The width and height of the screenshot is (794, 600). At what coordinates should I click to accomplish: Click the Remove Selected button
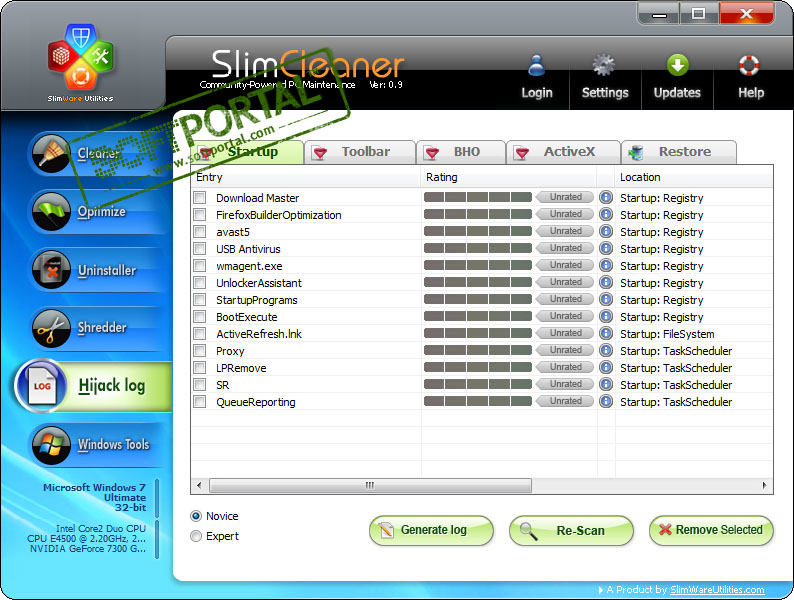[711, 530]
